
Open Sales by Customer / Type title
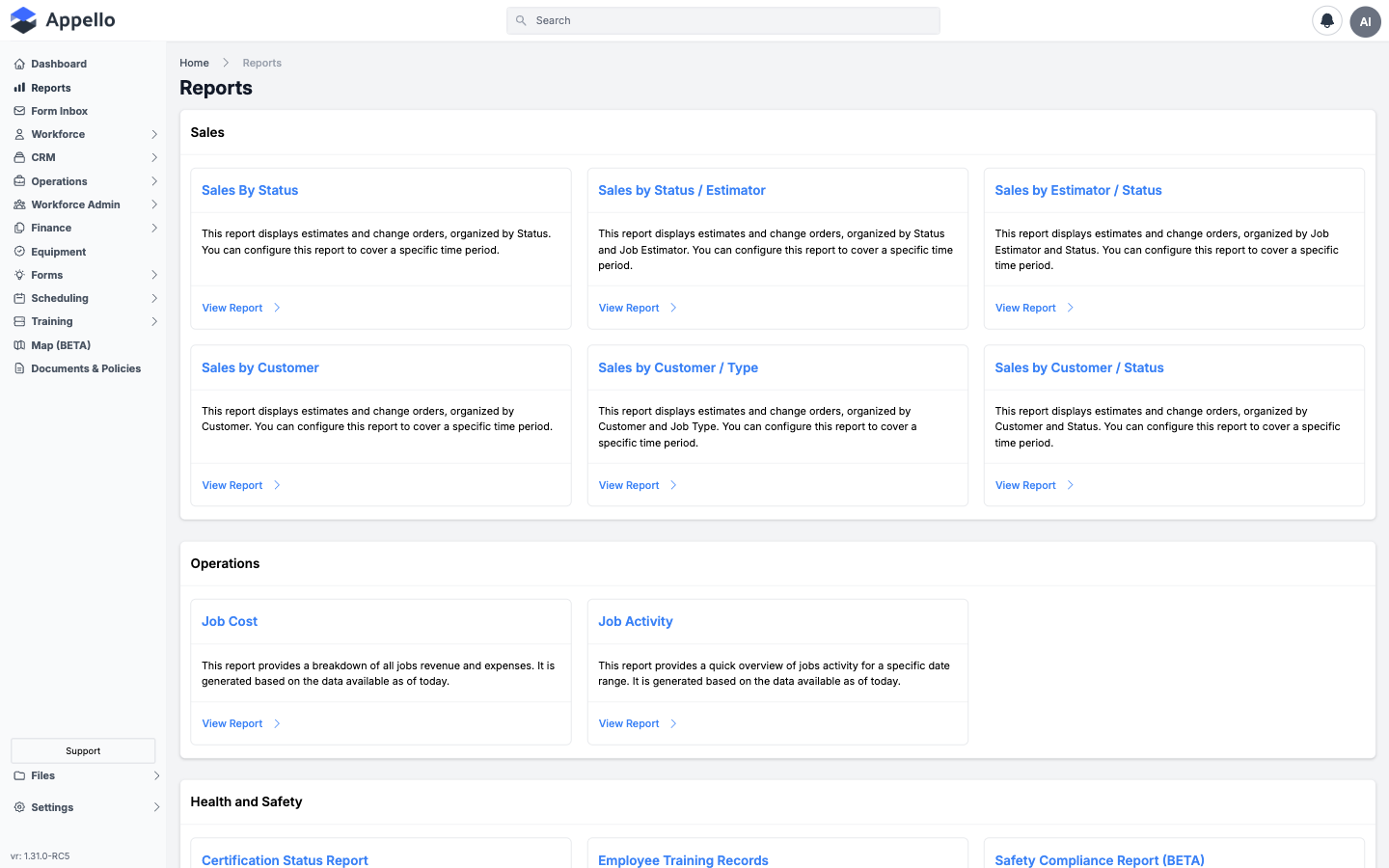click(x=678, y=367)
